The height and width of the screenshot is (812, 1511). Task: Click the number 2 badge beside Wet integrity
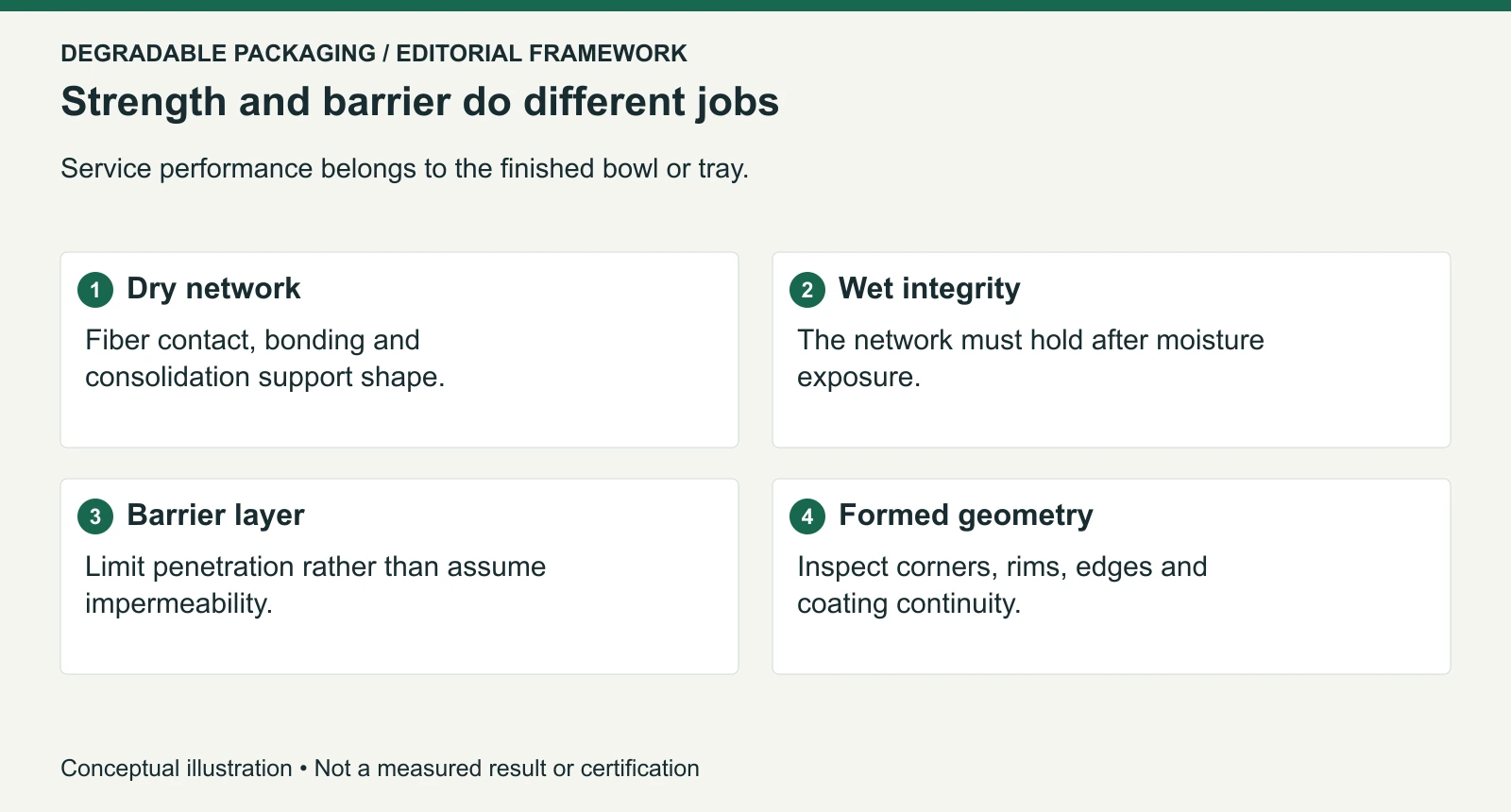coord(807,290)
